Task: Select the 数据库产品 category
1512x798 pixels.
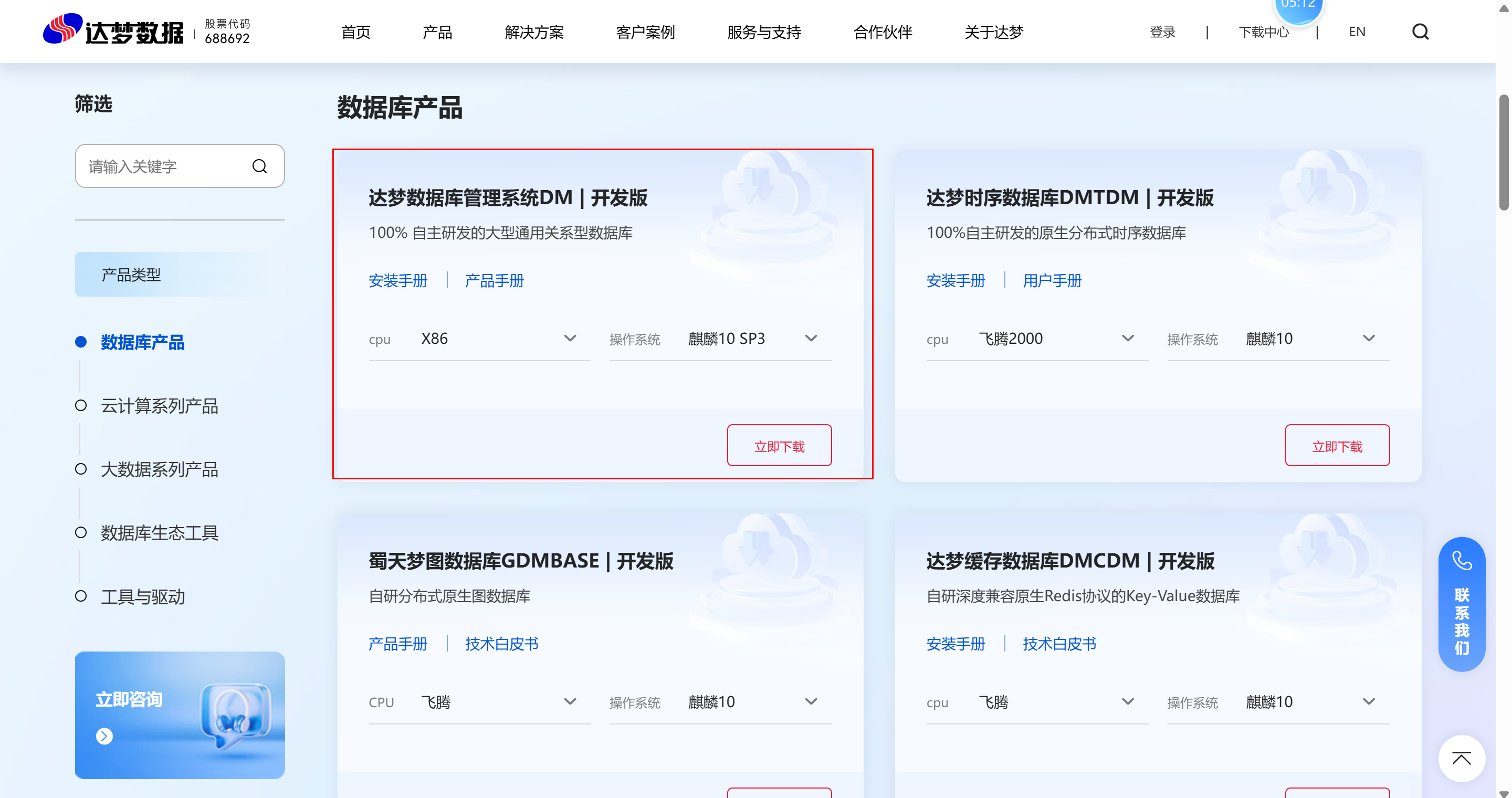Action: tap(142, 342)
